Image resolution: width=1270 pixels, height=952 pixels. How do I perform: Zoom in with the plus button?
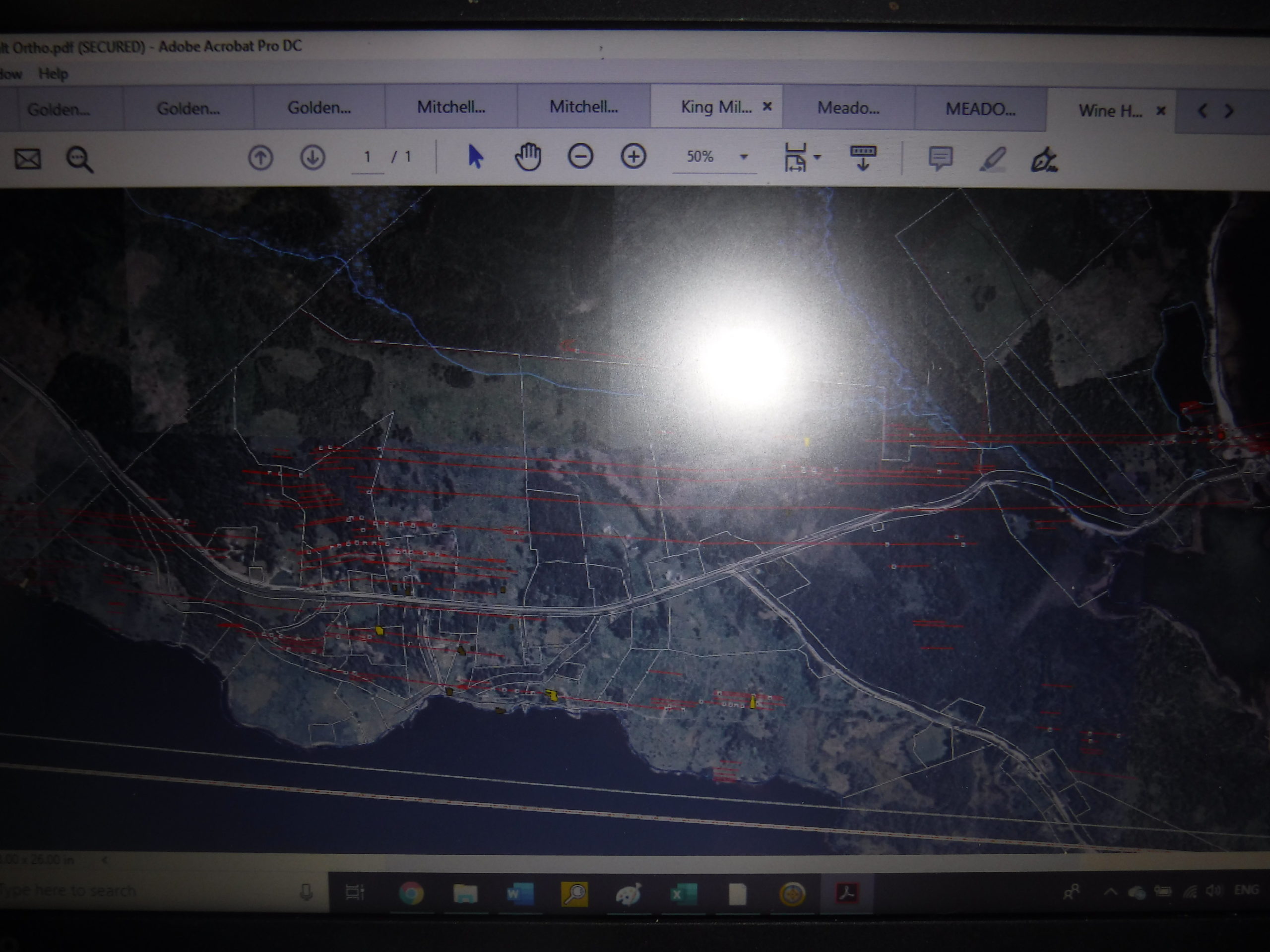[634, 157]
